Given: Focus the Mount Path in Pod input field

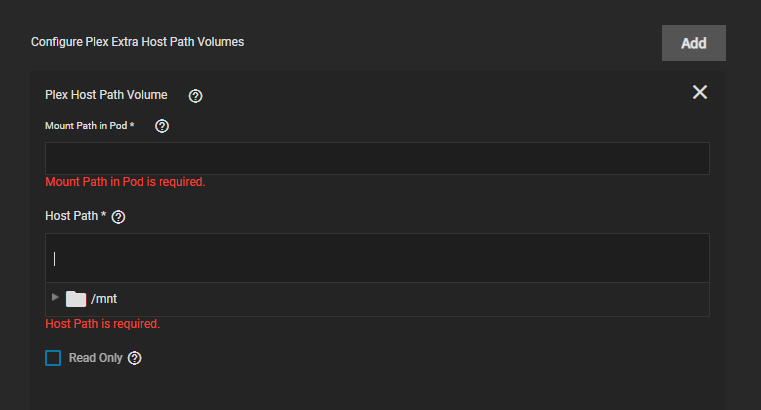Looking at the screenshot, I should pyautogui.click(x=377, y=158).
